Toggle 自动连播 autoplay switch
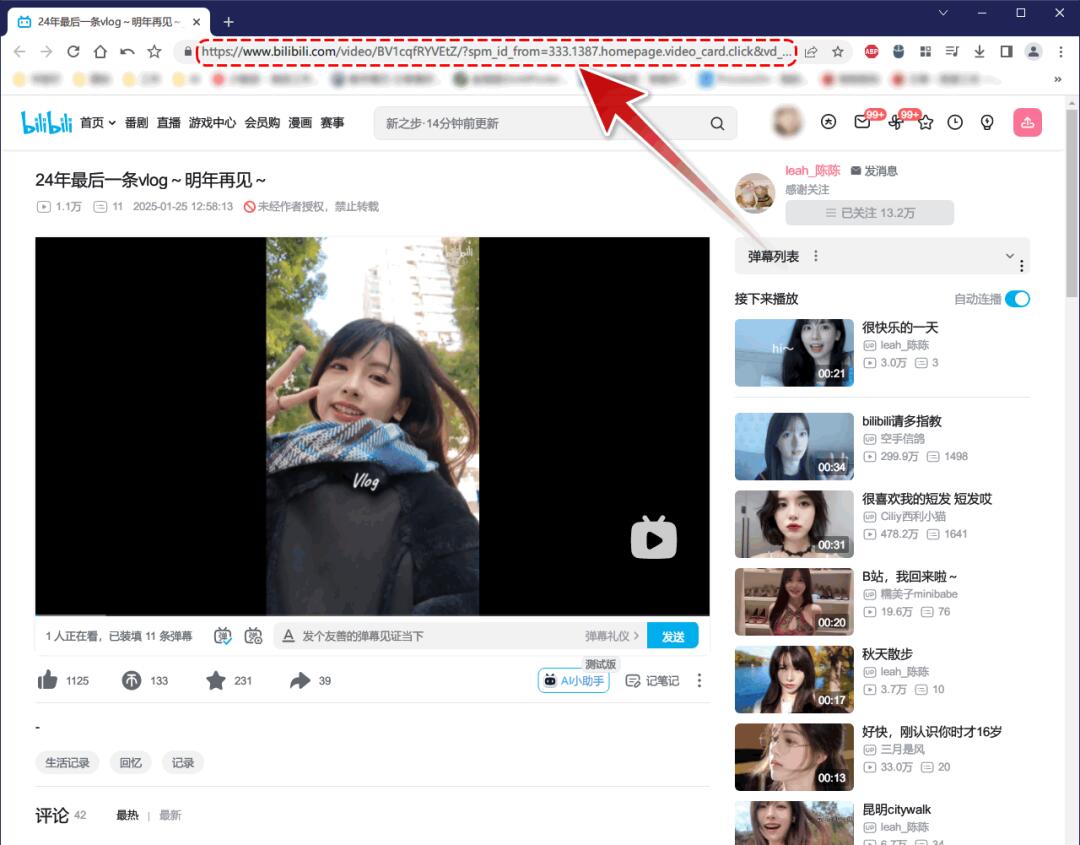Image resolution: width=1080 pixels, height=845 pixels. [x=1017, y=299]
